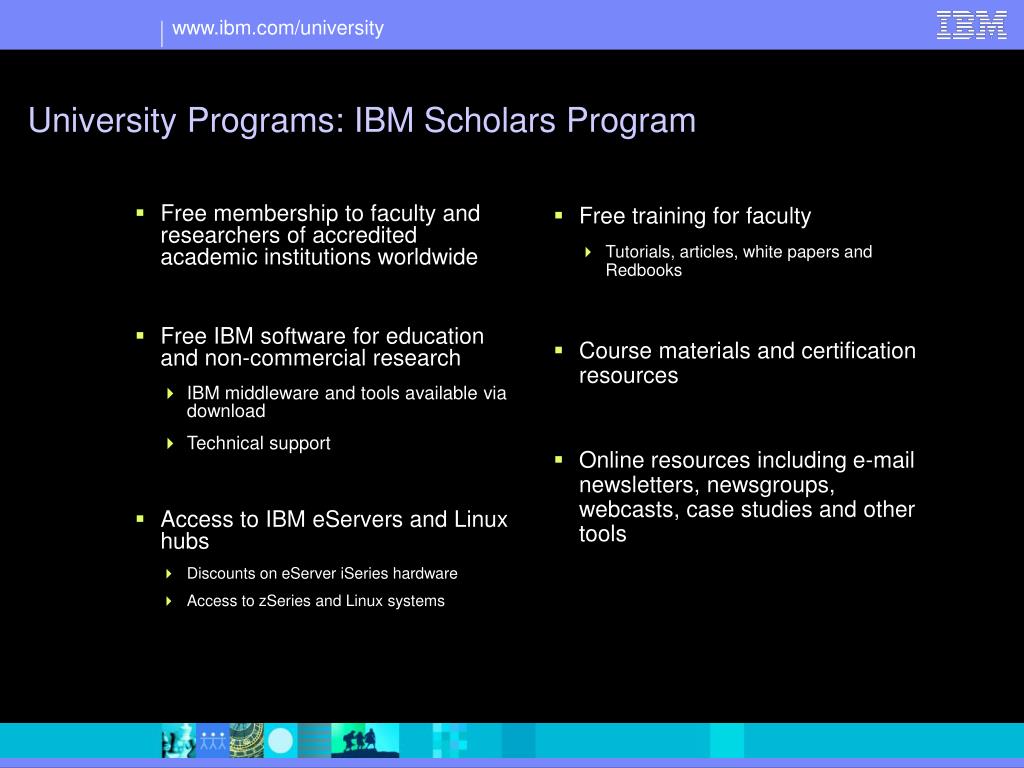Select 'Course materials and certification resources' text
The image size is (1024, 768).
[x=747, y=363]
